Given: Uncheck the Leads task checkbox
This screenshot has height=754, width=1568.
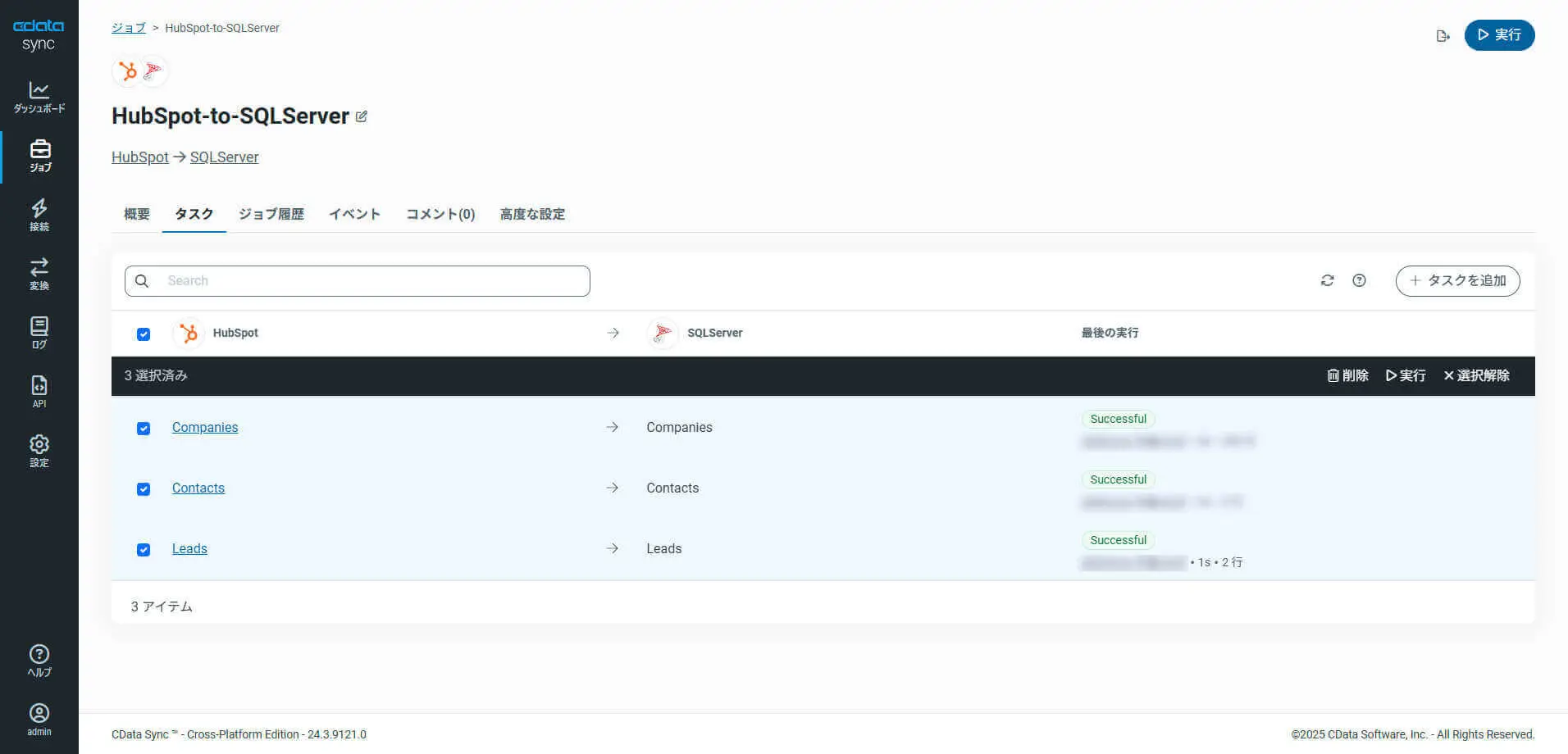Looking at the screenshot, I should (x=144, y=550).
